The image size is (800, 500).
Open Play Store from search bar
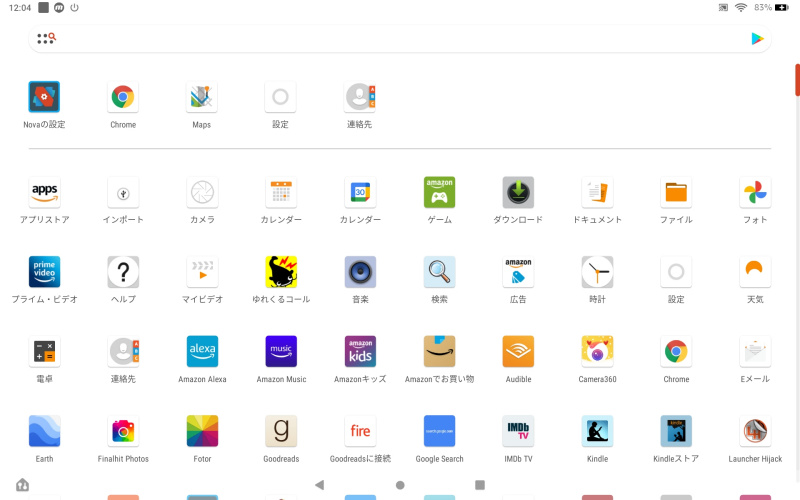click(757, 38)
